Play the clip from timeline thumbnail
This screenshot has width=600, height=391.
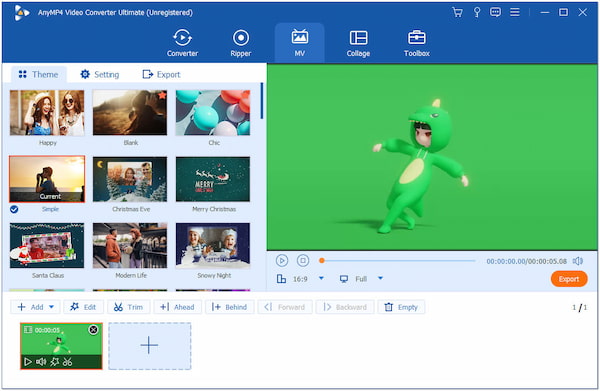(28, 362)
